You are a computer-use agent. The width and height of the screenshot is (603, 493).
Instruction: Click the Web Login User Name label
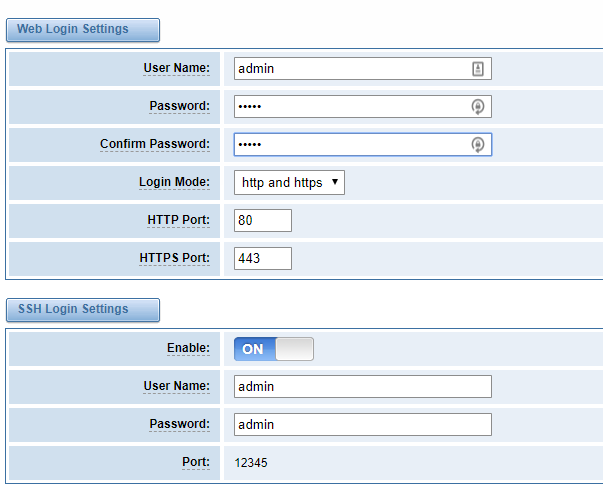(177, 68)
